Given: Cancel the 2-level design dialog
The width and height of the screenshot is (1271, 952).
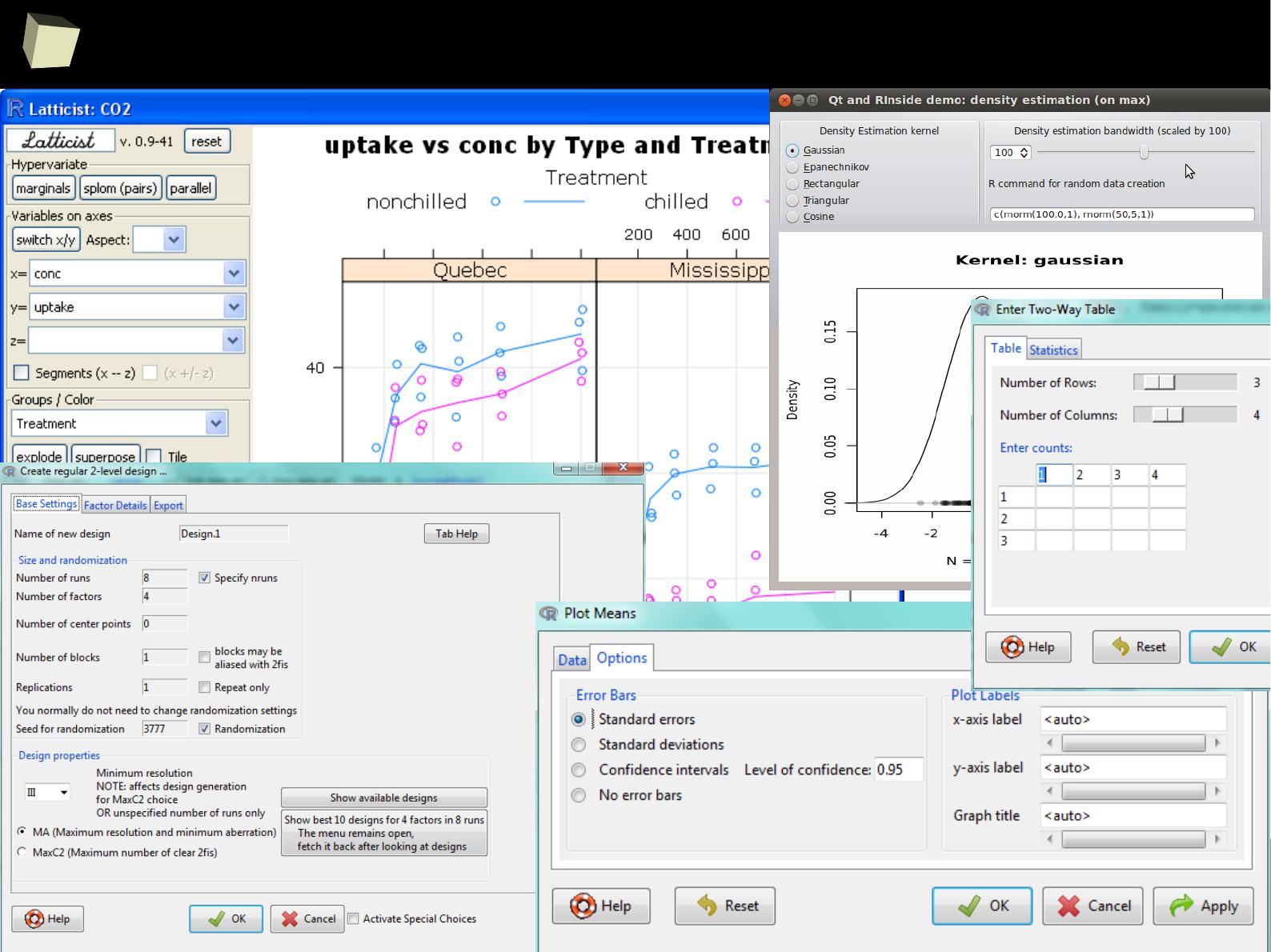Looking at the screenshot, I should tap(307, 918).
